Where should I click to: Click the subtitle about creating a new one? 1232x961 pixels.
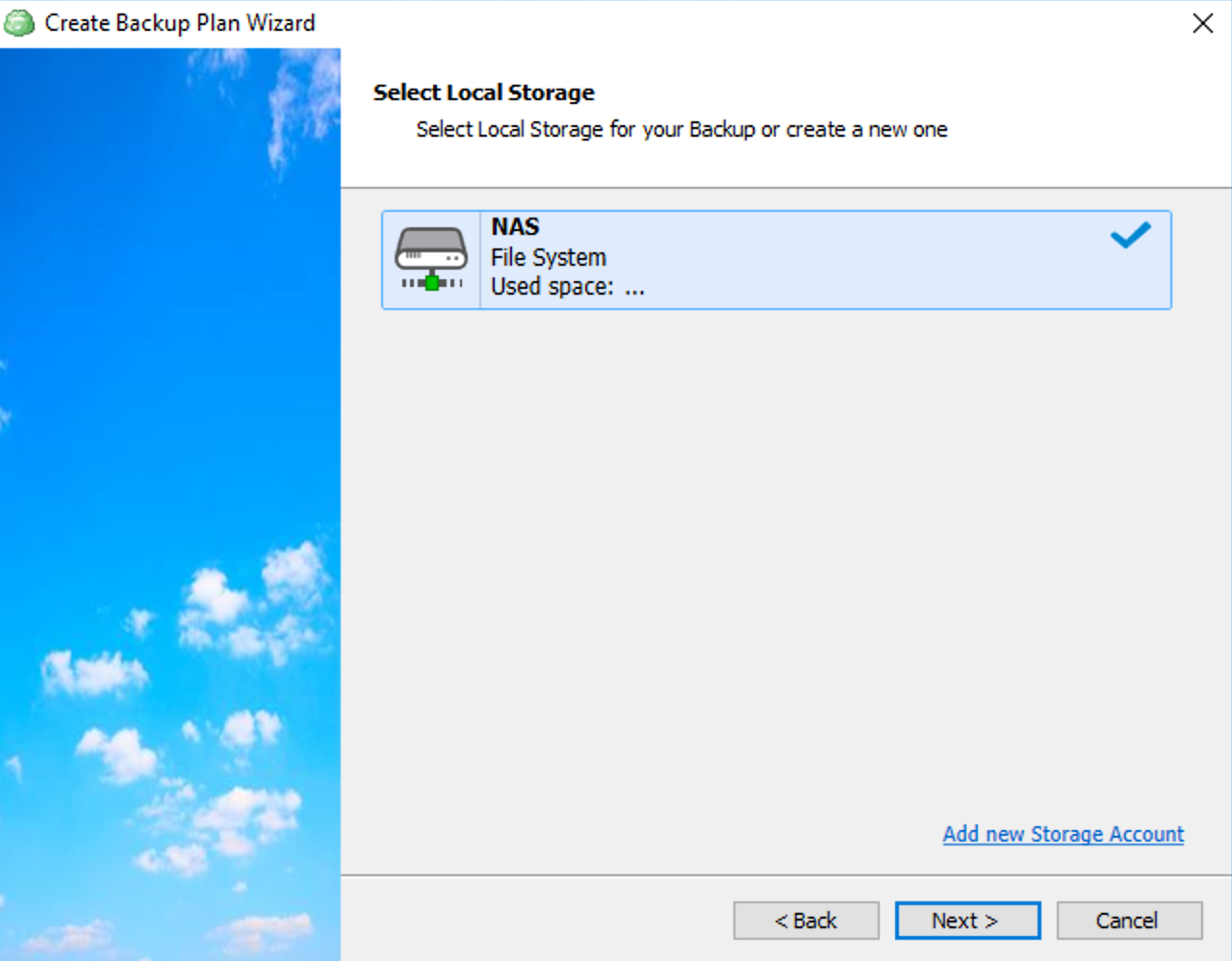point(681,129)
